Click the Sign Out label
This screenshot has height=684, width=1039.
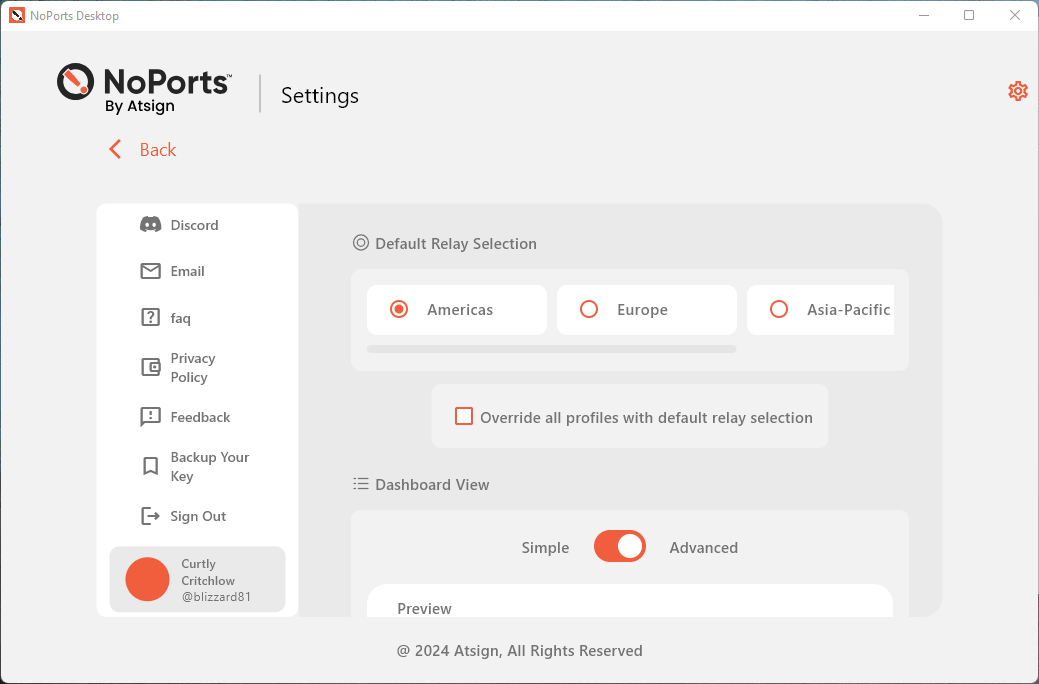click(x=198, y=516)
